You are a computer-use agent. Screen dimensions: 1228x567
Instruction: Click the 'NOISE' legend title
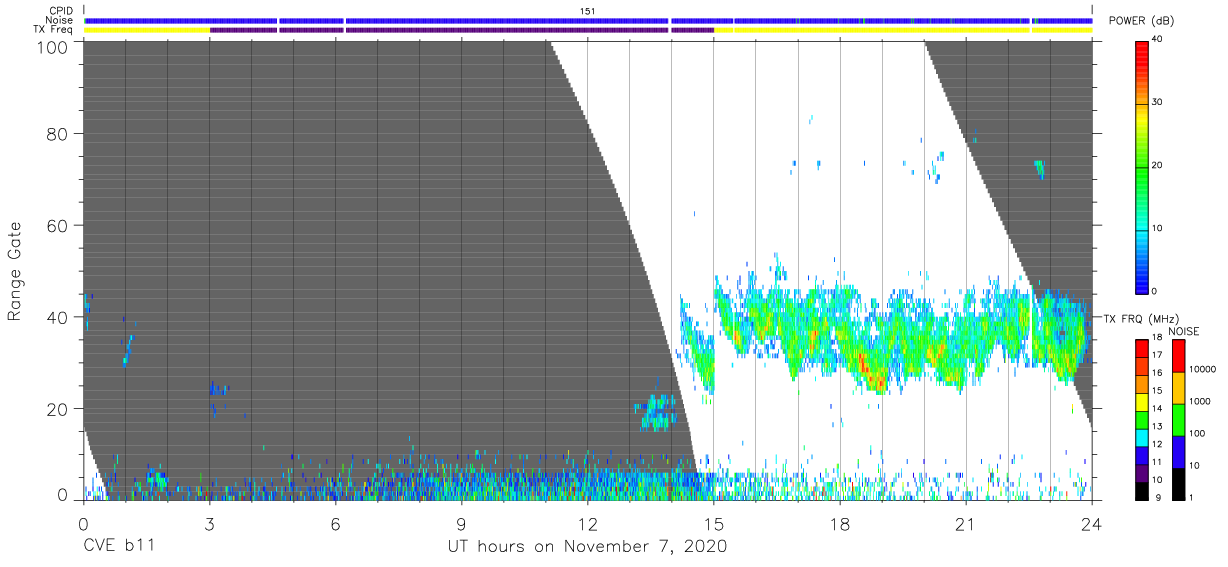[x=1183, y=331]
